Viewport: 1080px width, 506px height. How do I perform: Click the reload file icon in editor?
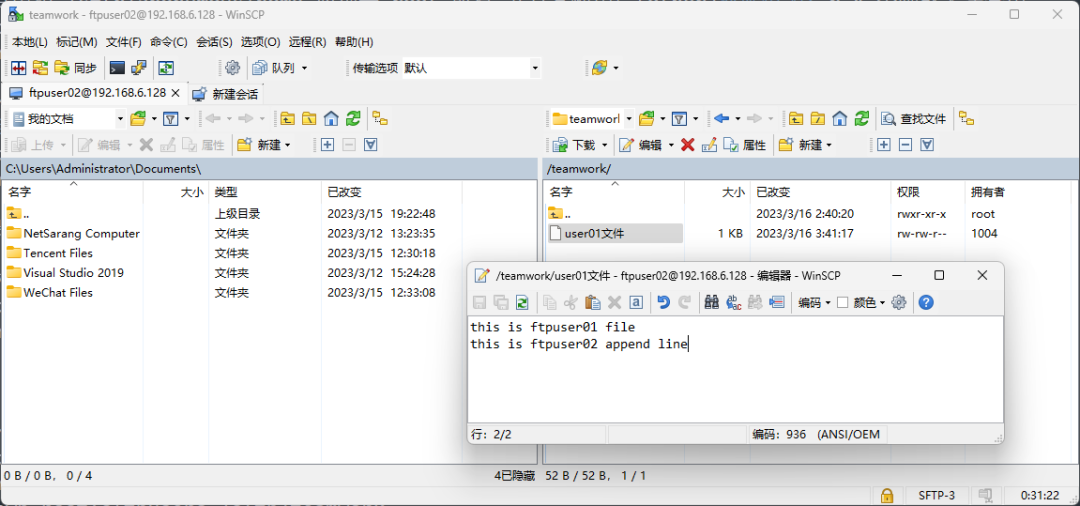pos(522,302)
